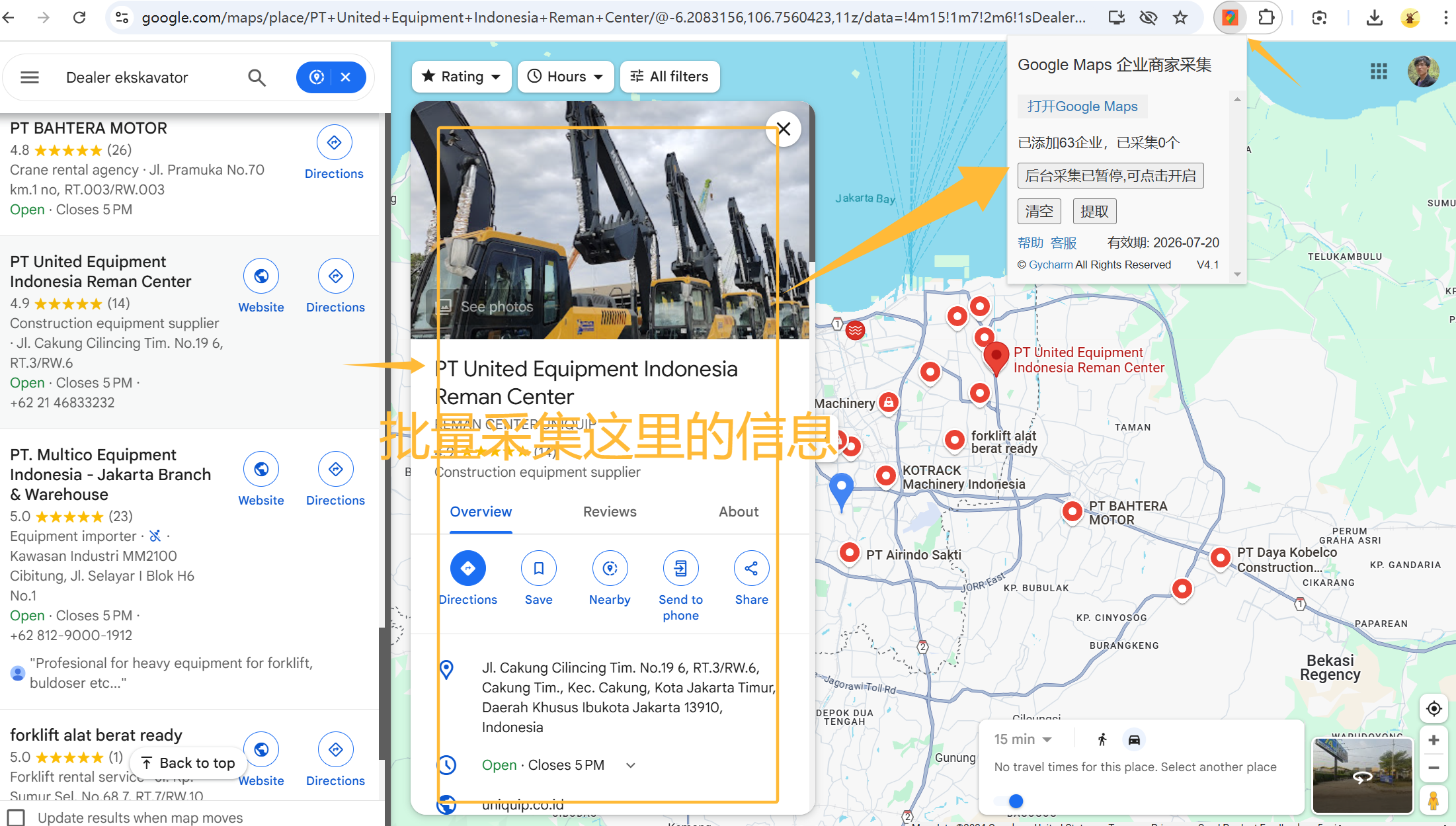Screen dimensions: 1456x826
Task: Click uniquip.co.id website link
Action: (522, 805)
